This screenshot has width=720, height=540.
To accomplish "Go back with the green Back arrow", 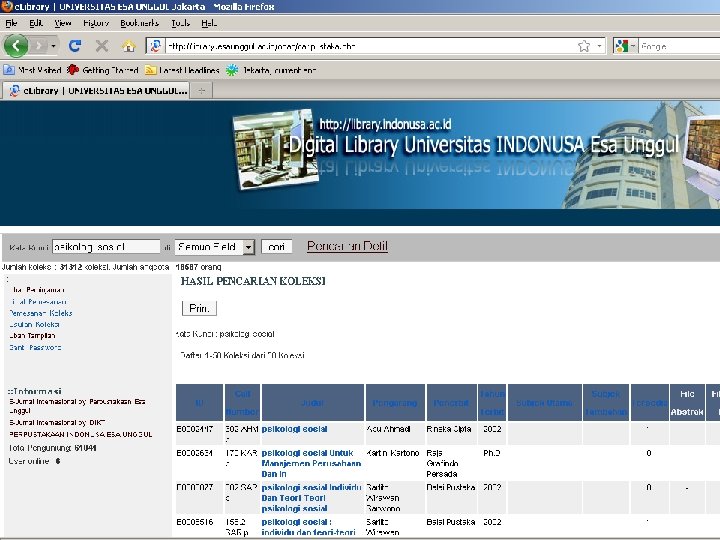I will tap(16, 46).
